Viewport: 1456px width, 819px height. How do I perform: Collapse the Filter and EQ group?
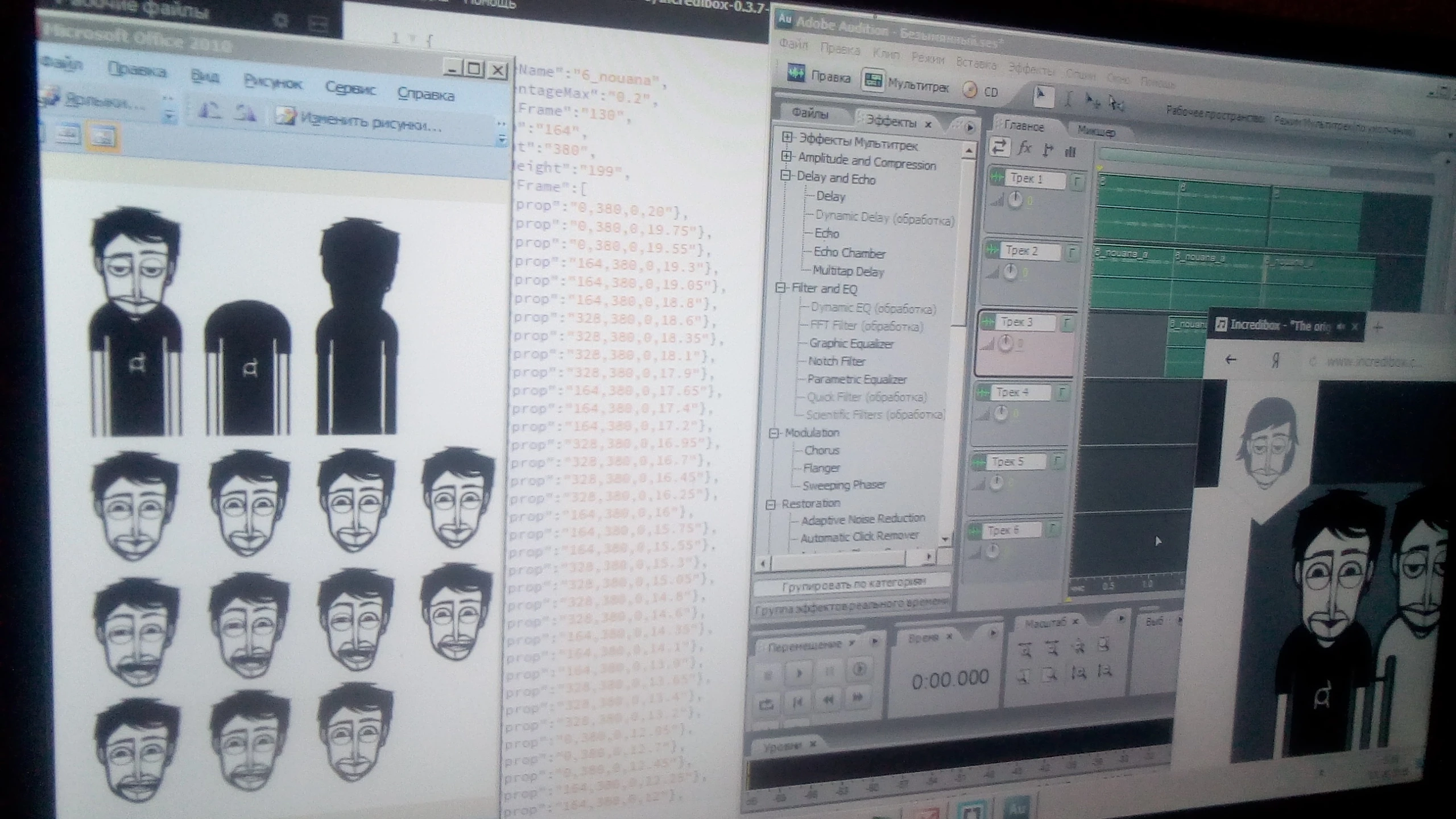click(x=781, y=288)
